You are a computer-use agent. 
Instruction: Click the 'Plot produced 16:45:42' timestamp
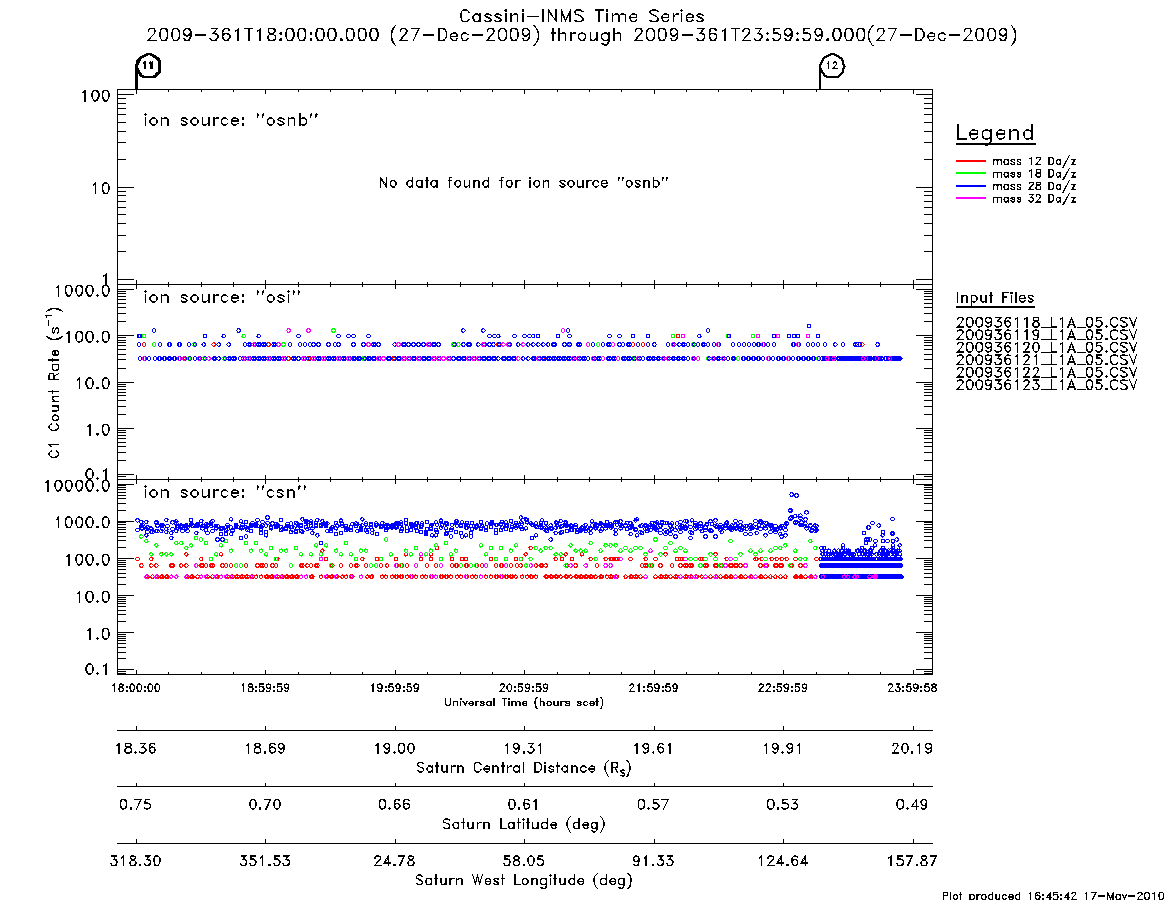tap(1053, 895)
